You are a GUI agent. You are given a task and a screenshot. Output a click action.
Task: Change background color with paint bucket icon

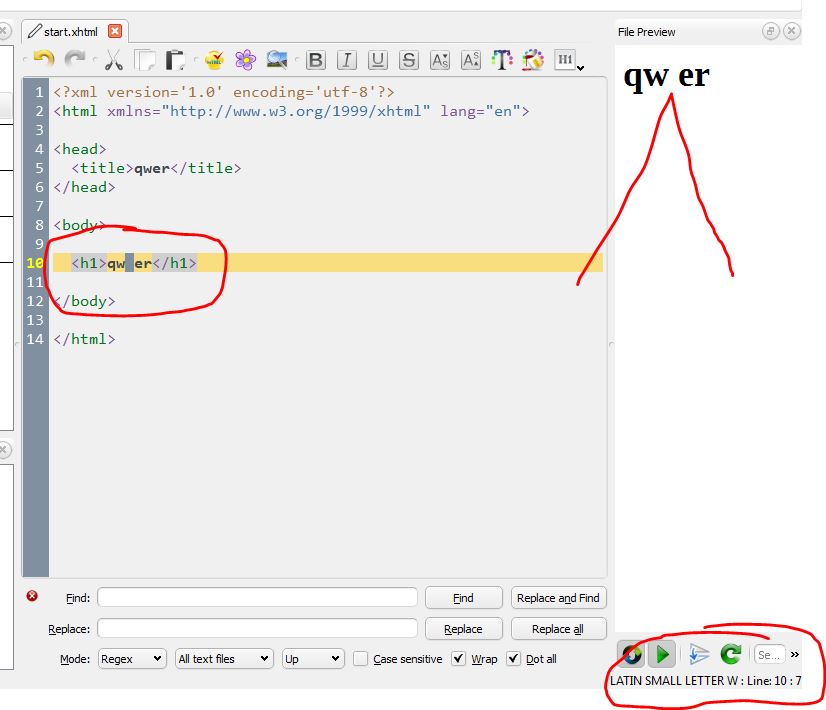[x=533, y=60]
